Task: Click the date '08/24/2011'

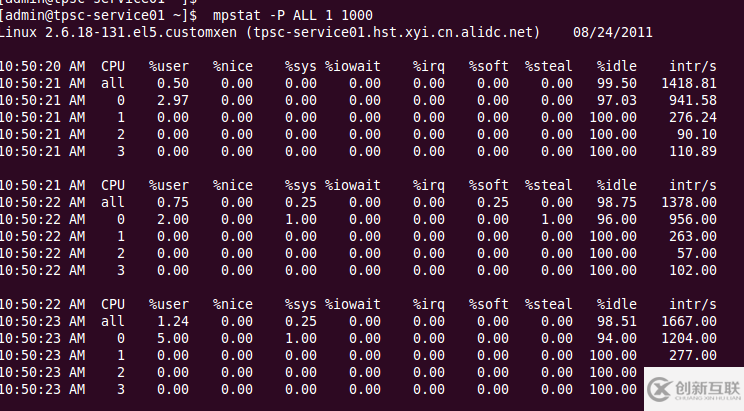Action: click(613, 33)
